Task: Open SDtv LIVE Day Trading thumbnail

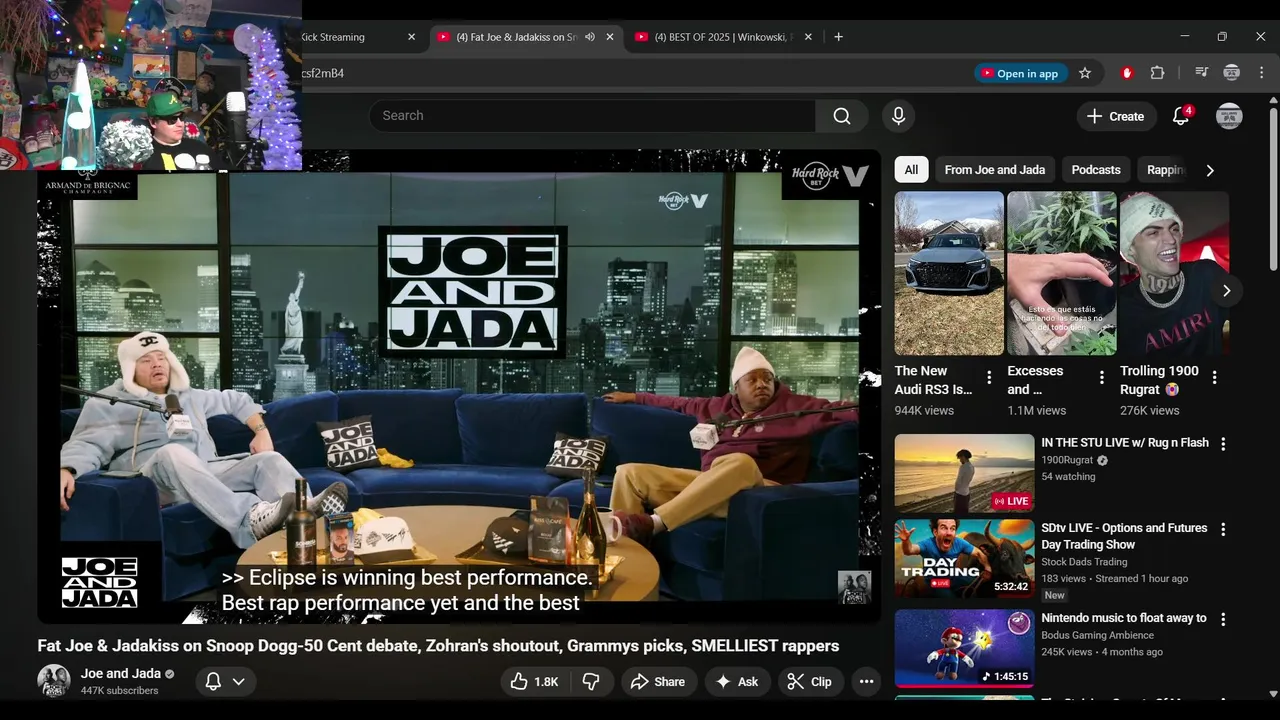Action: pyautogui.click(x=965, y=559)
